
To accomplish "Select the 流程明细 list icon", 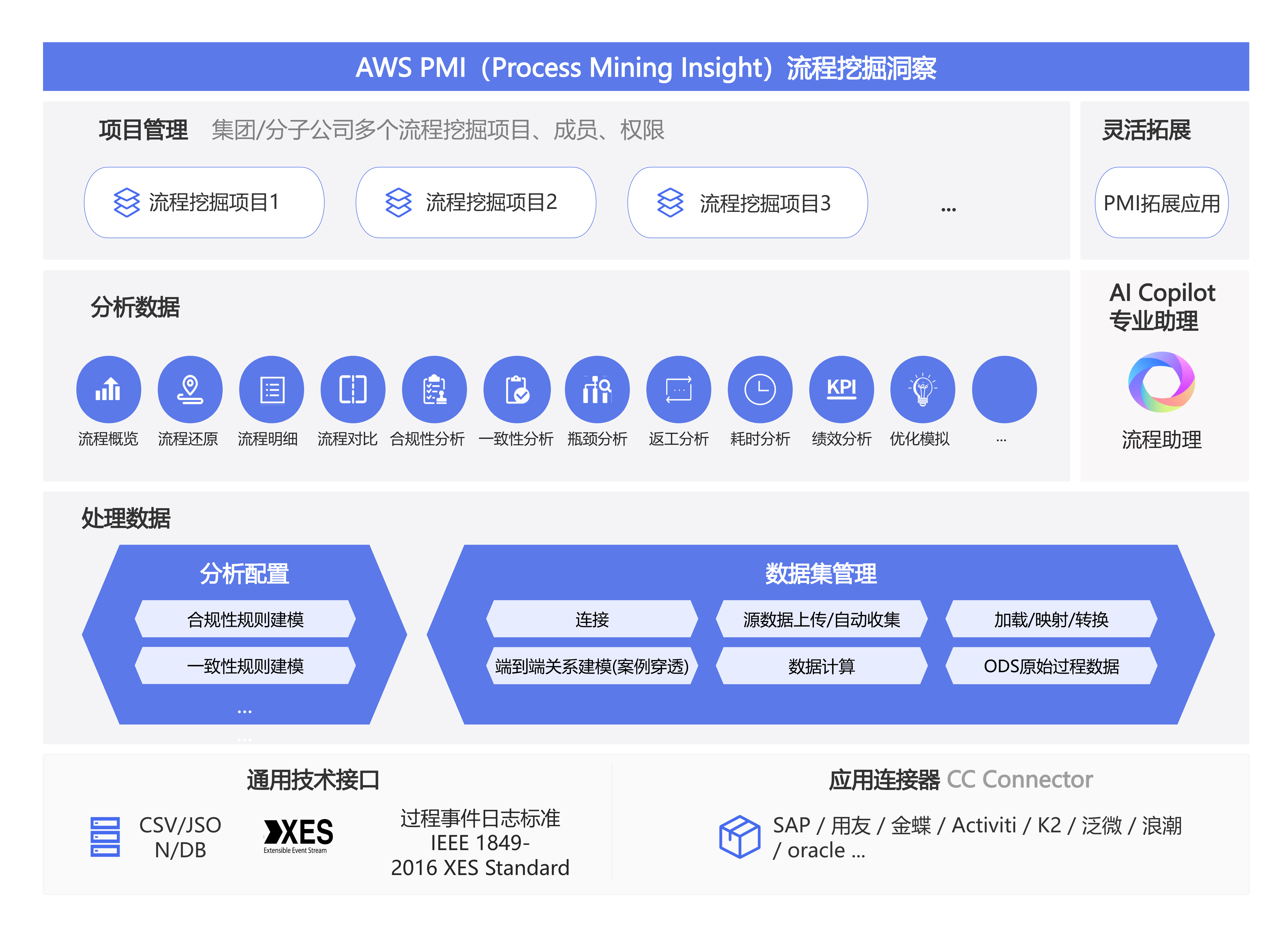I will point(271,389).
